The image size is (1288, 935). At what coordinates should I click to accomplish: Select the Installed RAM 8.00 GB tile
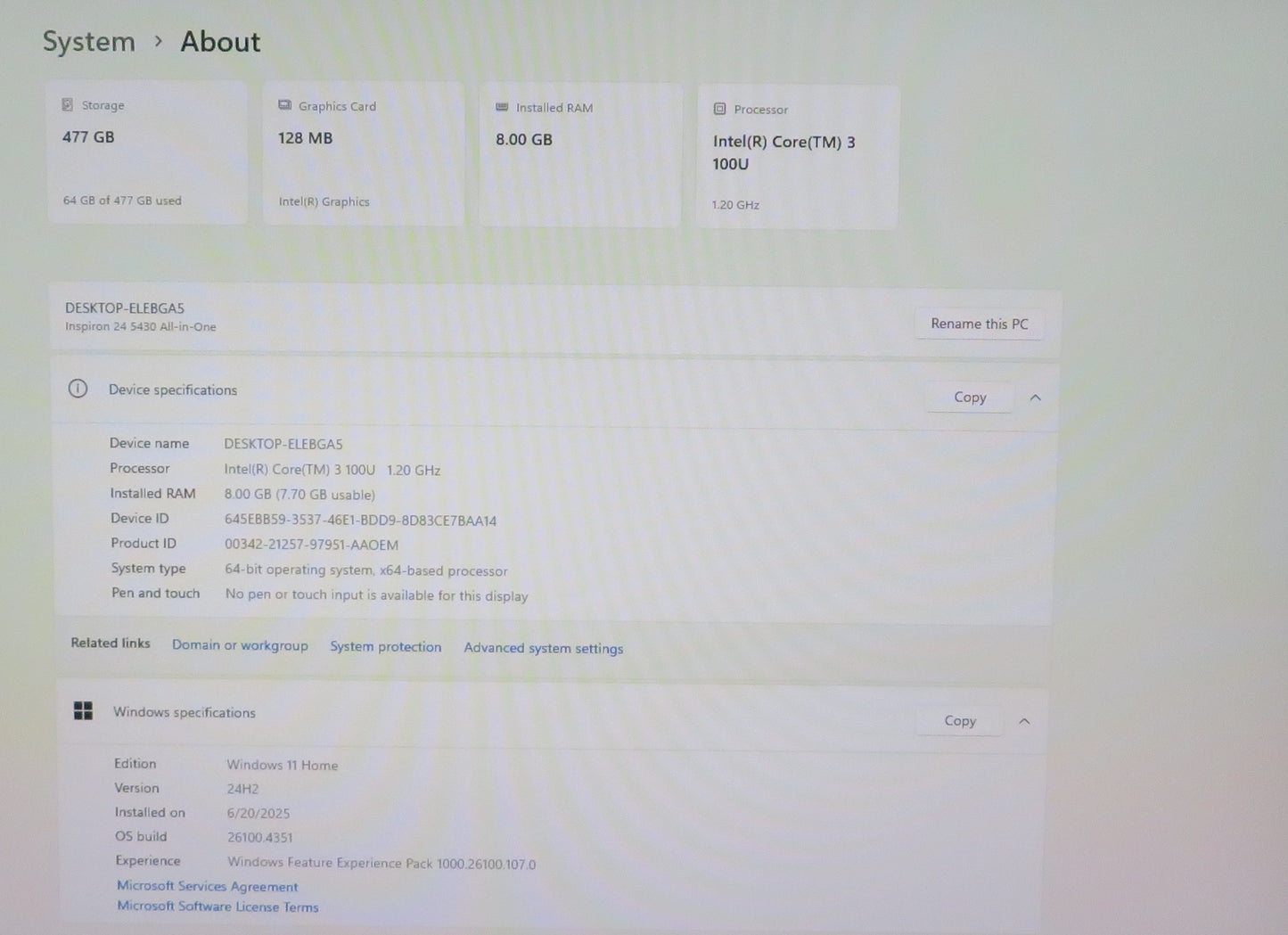click(x=580, y=156)
